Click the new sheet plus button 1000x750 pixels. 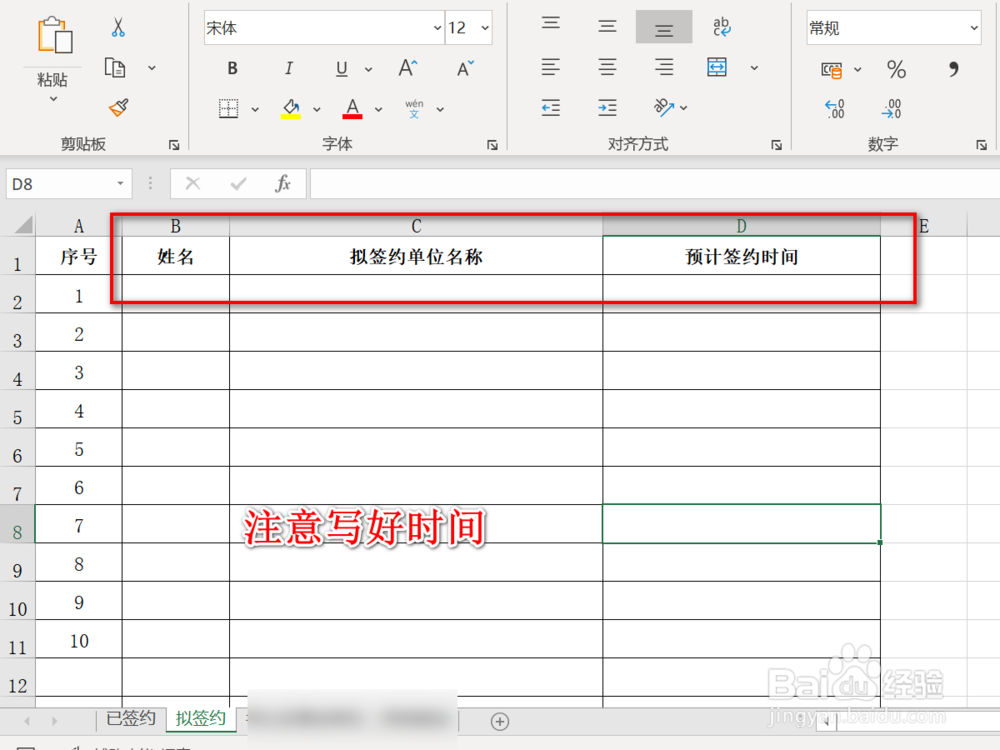498,721
